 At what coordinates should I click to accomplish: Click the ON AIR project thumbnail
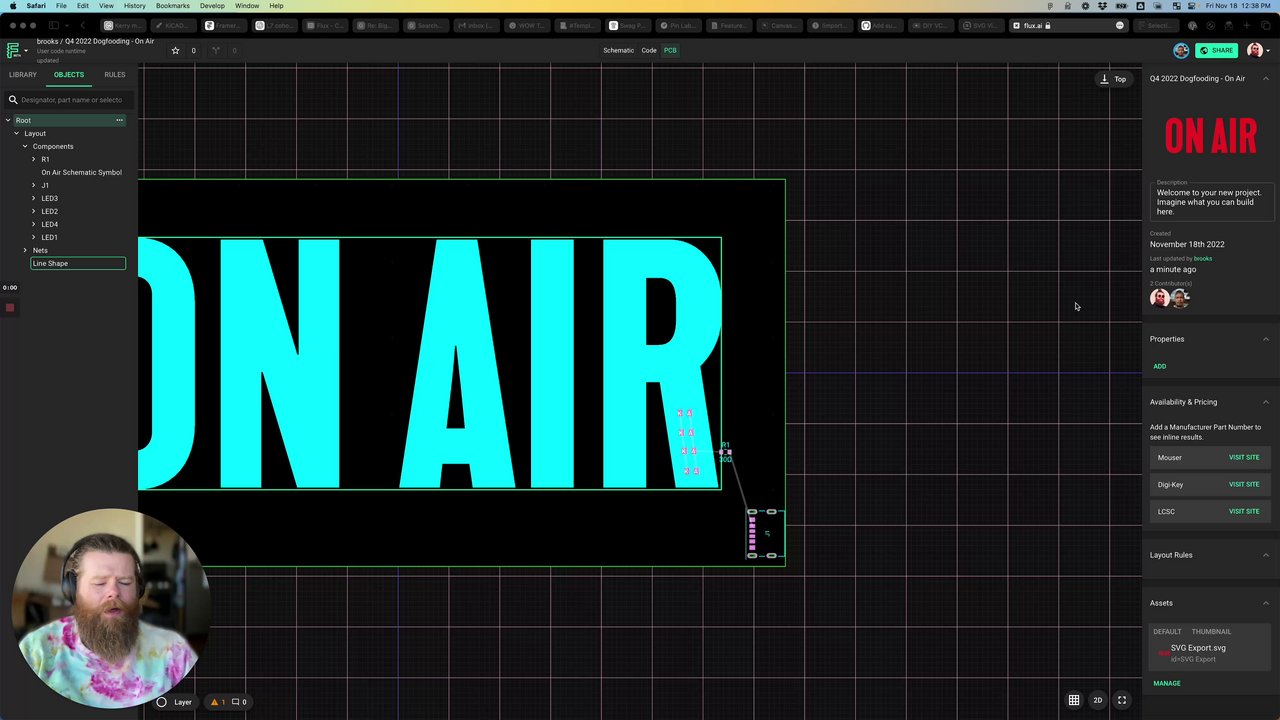(x=1210, y=135)
